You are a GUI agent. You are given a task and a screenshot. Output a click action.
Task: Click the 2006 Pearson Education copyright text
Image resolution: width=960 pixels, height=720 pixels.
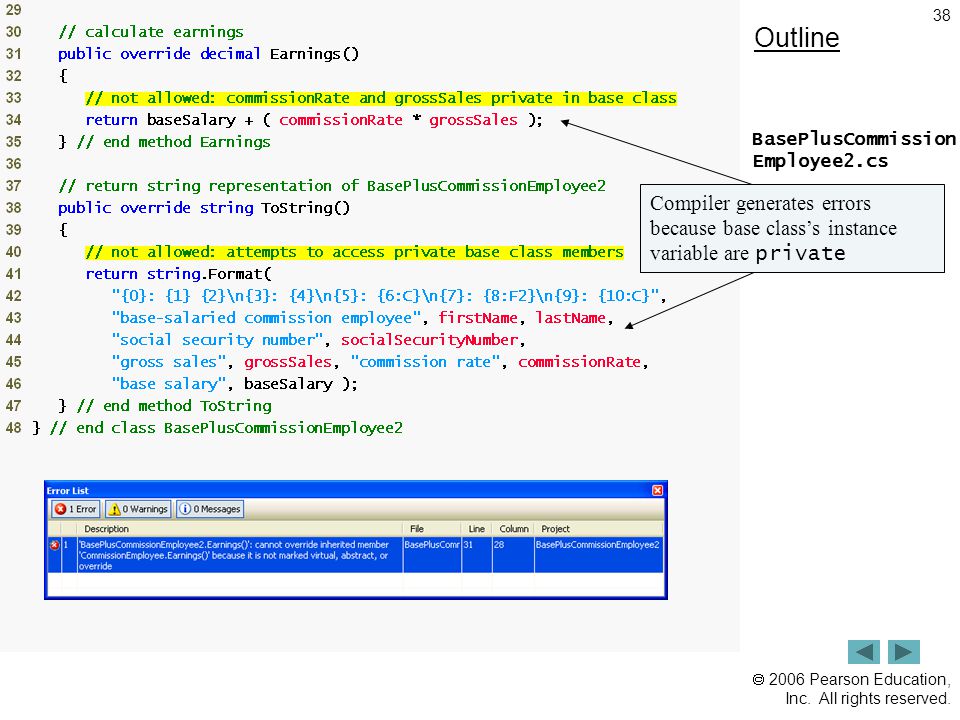[851, 689]
